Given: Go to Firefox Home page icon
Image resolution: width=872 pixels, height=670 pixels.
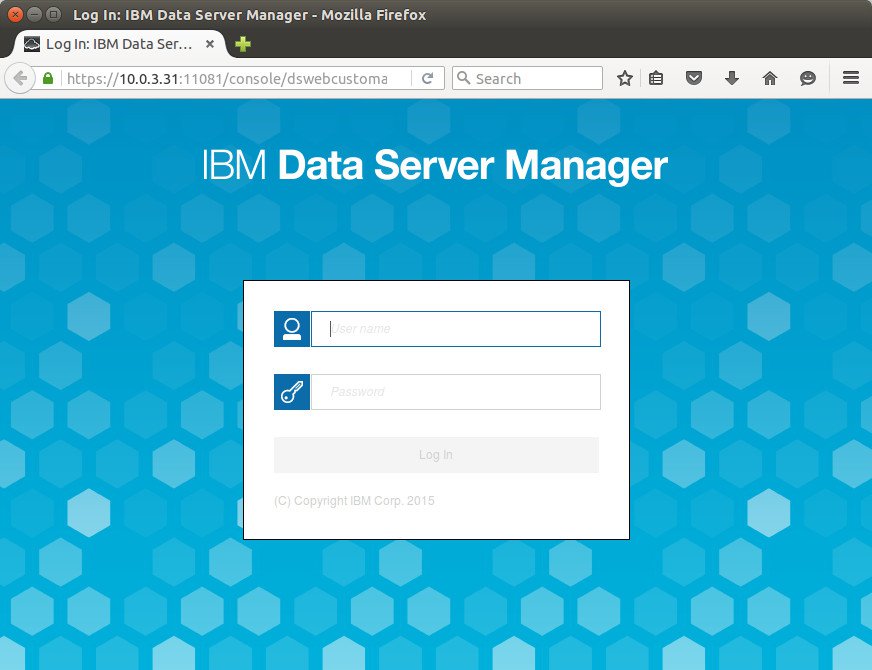Looking at the screenshot, I should pyautogui.click(x=770, y=78).
